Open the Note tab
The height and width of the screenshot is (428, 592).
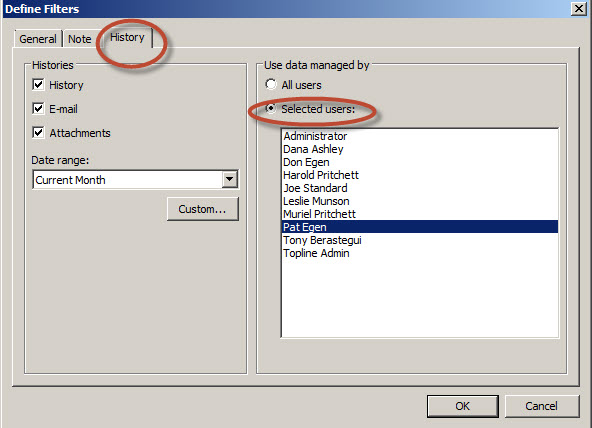point(80,39)
